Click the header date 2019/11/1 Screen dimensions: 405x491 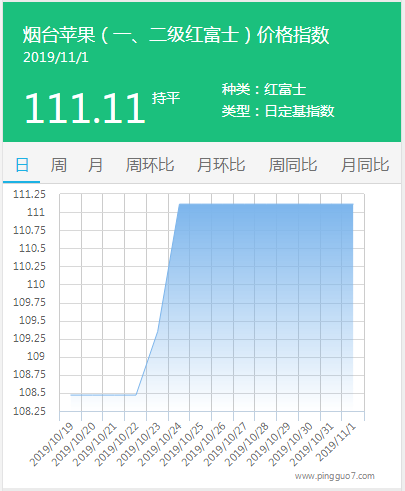(56, 57)
